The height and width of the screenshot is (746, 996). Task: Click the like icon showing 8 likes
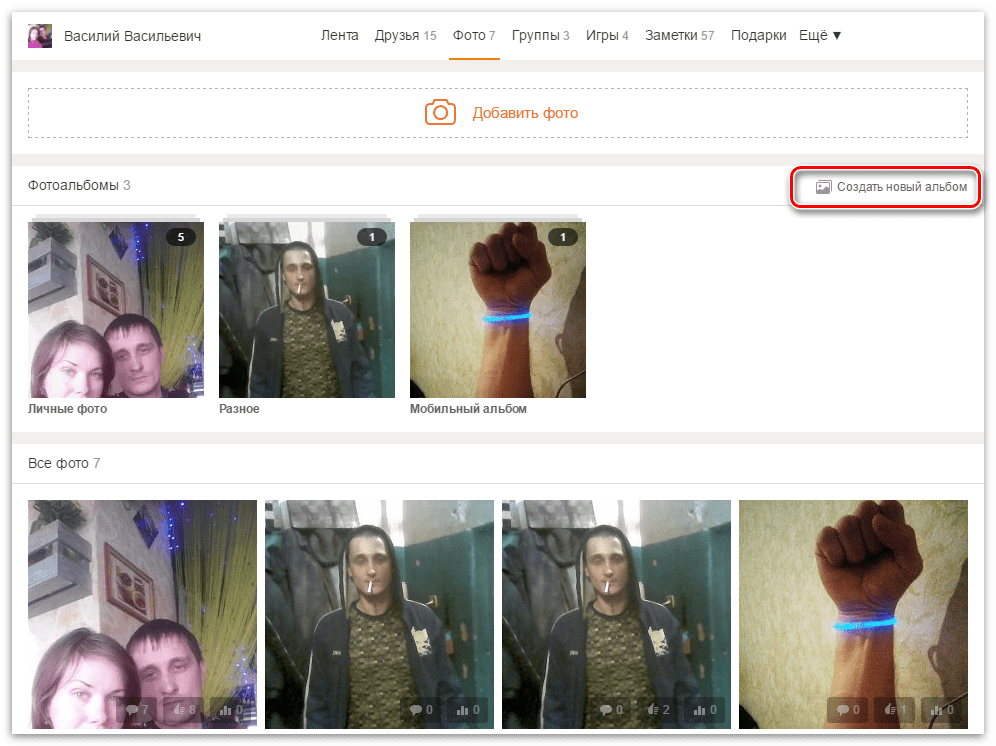tap(179, 710)
